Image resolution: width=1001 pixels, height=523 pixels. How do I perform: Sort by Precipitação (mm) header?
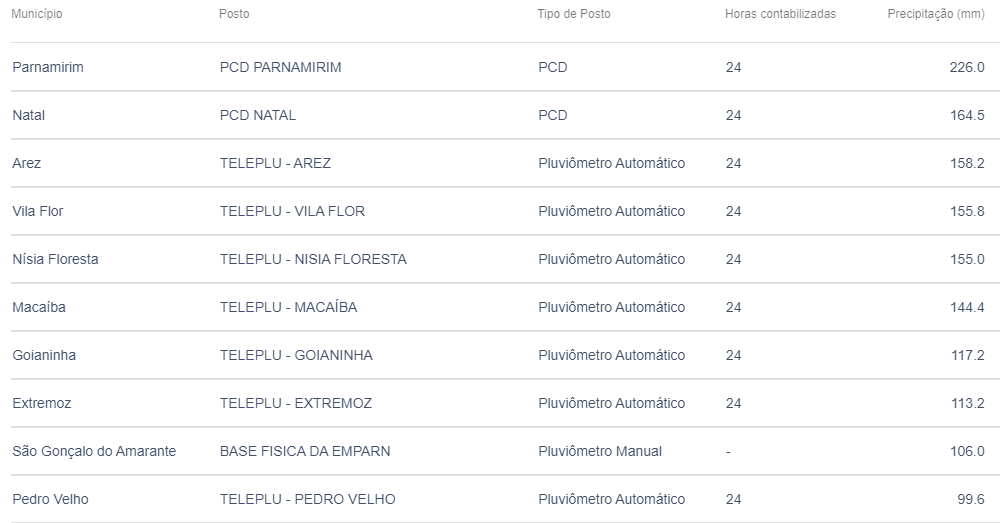click(936, 14)
